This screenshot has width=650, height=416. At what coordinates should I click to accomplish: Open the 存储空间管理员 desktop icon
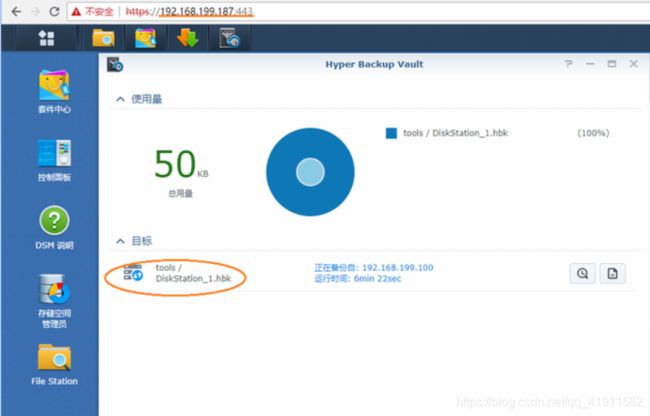pyautogui.click(x=54, y=301)
